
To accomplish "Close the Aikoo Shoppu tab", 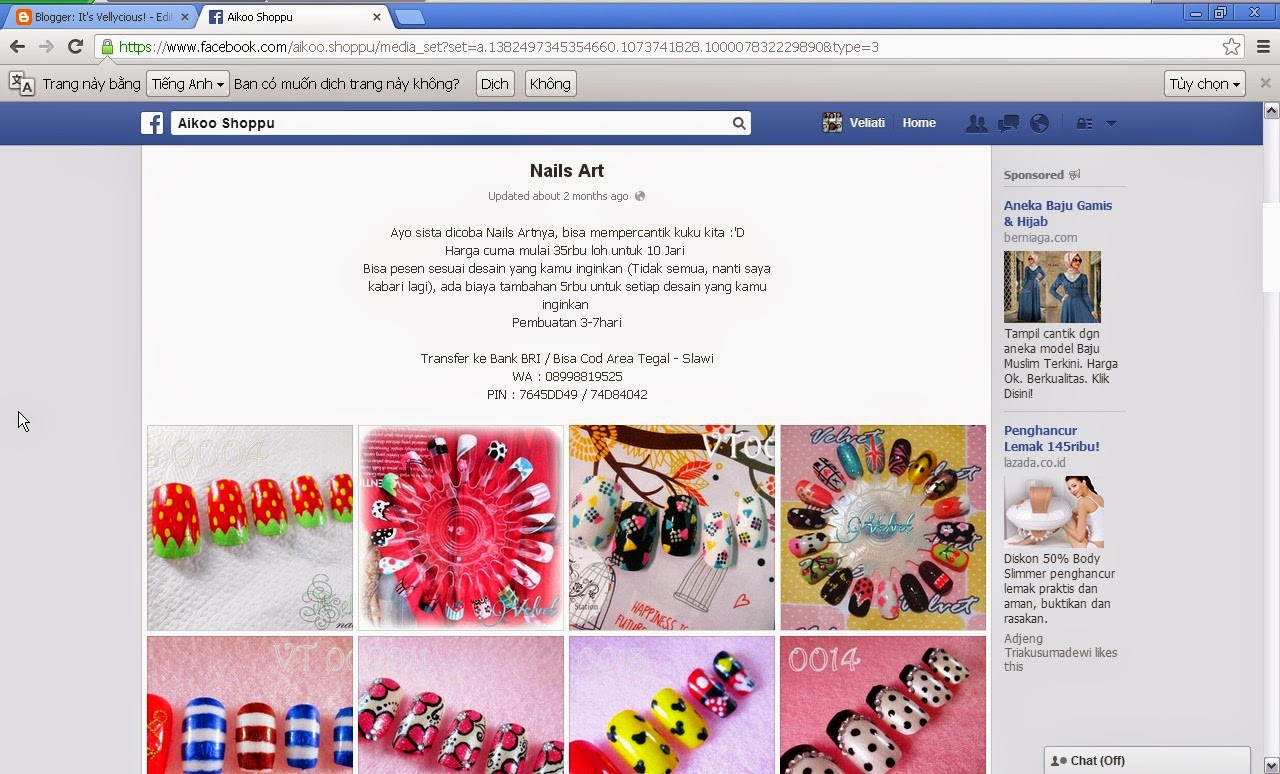I will (x=377, y=17).
